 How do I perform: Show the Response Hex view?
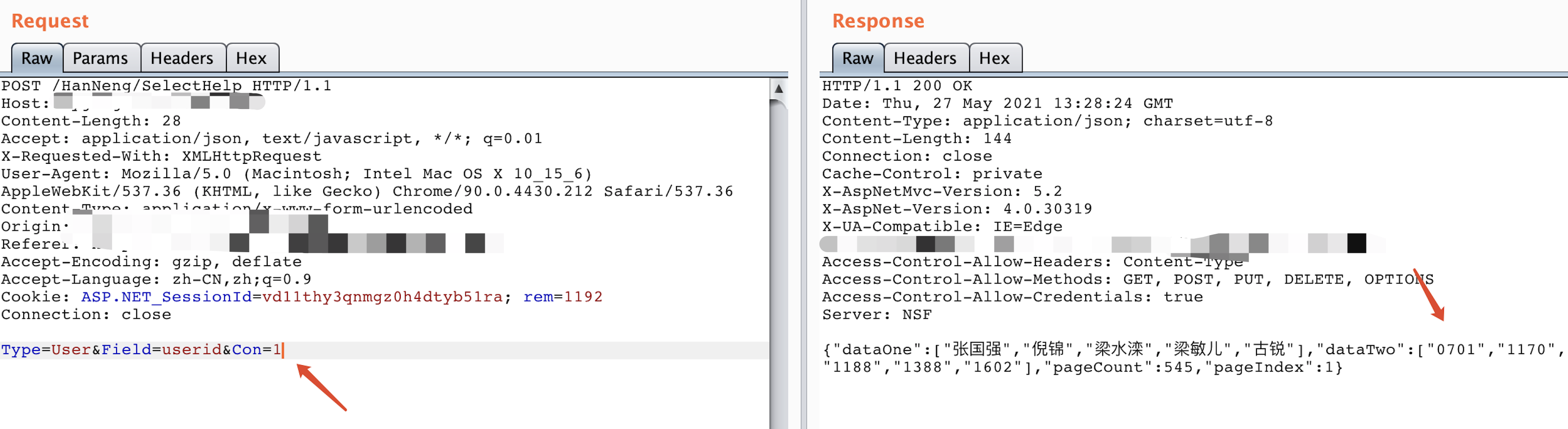point(994,58)
